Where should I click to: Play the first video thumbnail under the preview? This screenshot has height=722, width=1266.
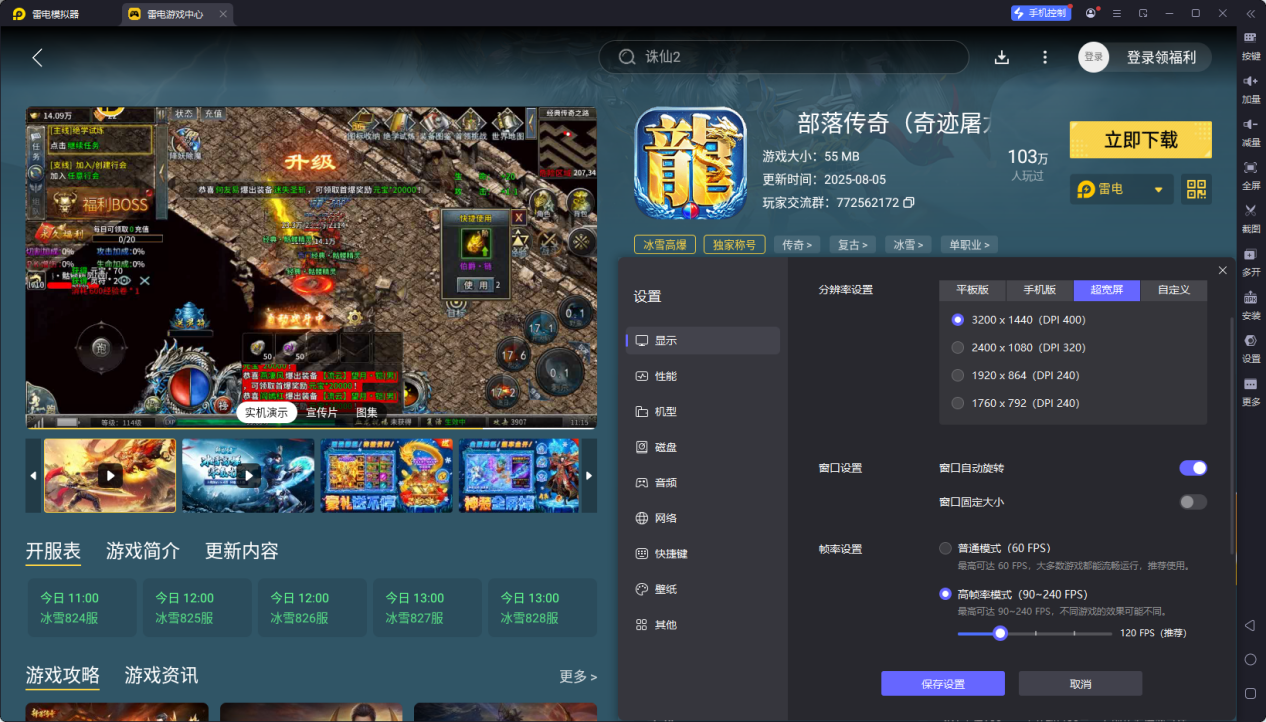pos(110,475)
